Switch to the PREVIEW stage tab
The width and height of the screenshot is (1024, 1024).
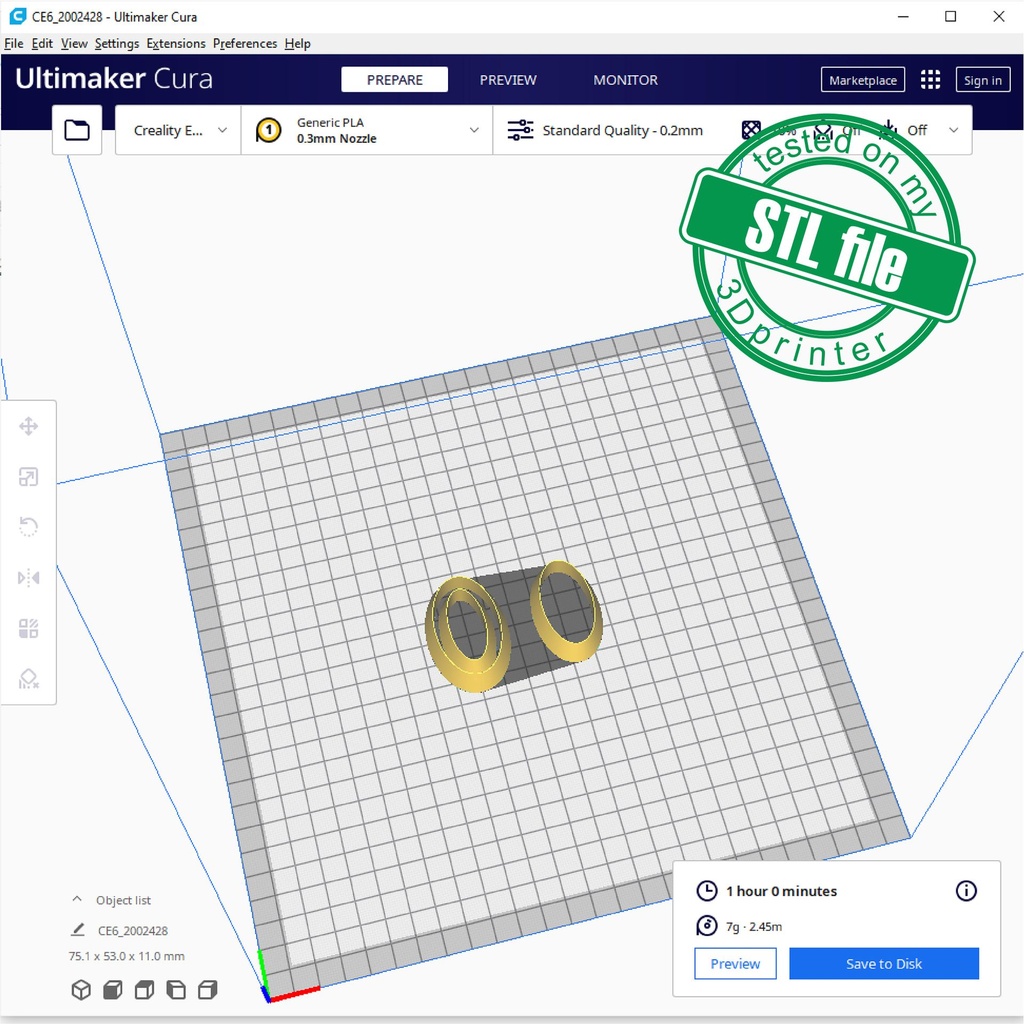click(x=508, y=80)
